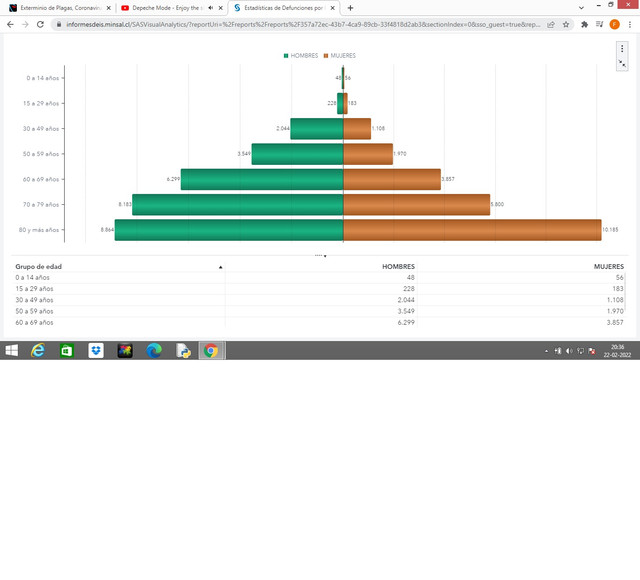Open Chrome's three-dot menu

pyautogui.click(x=630, y=24)
